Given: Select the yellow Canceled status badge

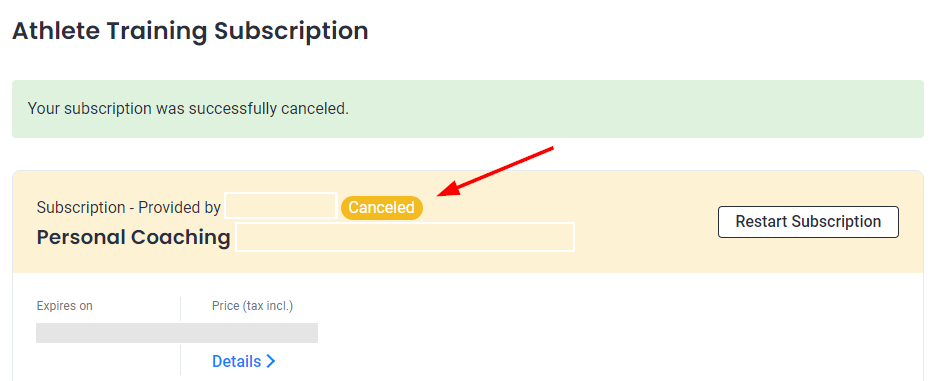Looking at the screenshot, I should [x=381, y=208].
